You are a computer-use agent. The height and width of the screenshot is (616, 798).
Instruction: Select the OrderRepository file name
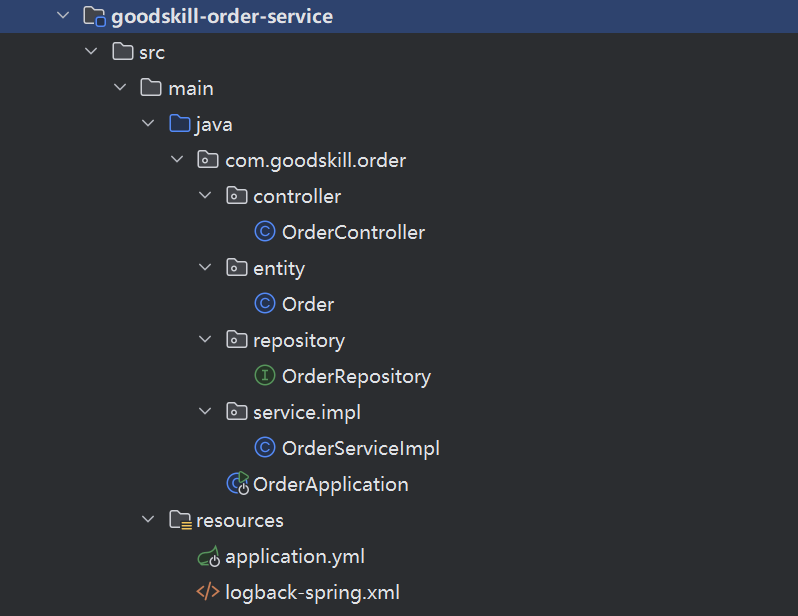pos(356,376)
